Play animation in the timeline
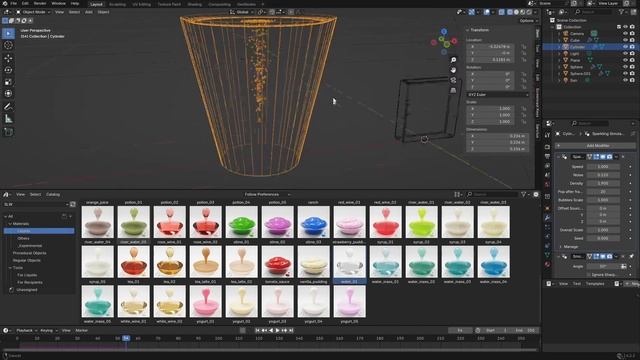Viewport: 640px width, 360px height. [278, 330]
